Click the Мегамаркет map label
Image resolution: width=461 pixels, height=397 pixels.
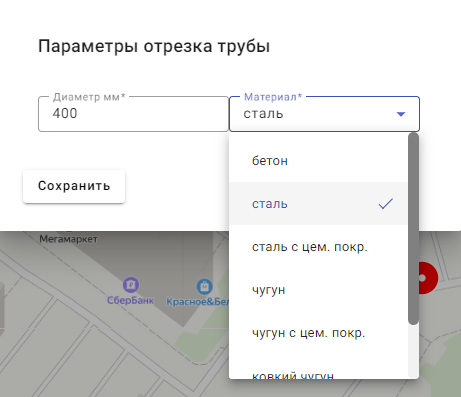coord(68,239)
